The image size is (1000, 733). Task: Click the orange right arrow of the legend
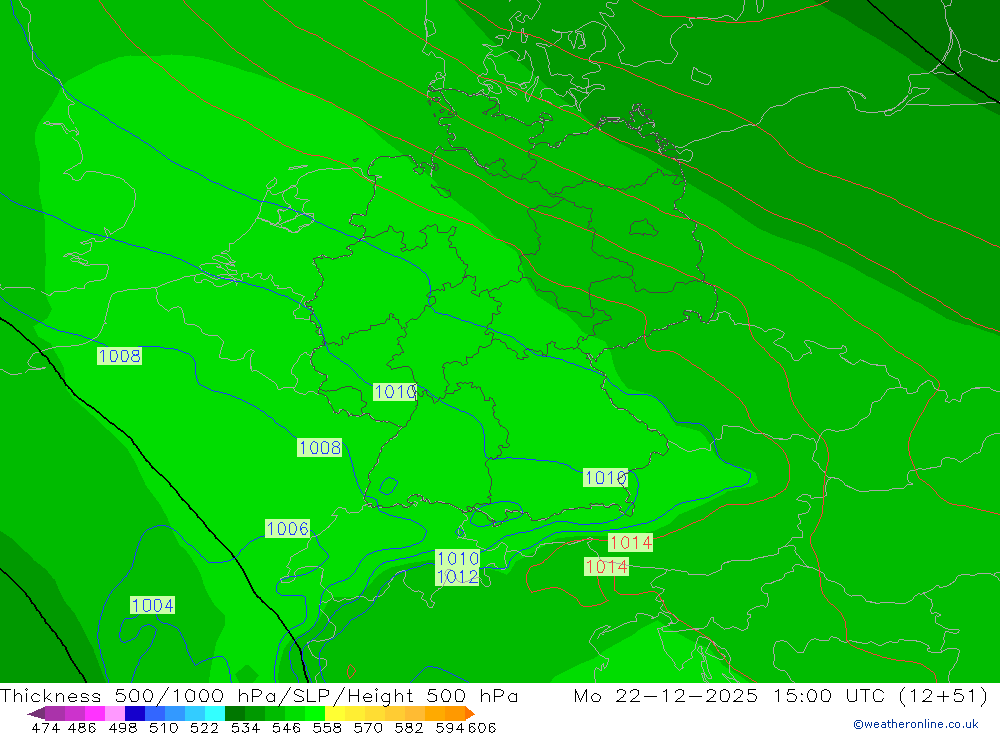(470, 713)
